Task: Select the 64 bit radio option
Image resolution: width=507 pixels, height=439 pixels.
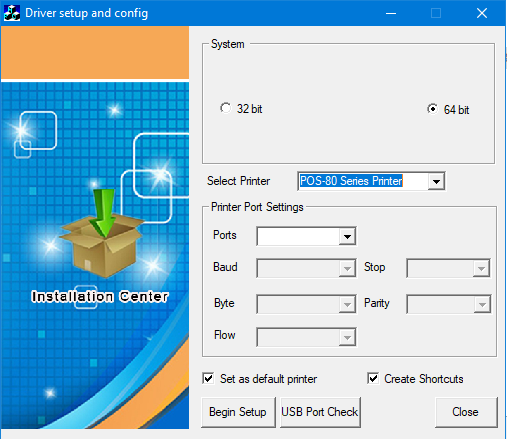Action: 432,109
